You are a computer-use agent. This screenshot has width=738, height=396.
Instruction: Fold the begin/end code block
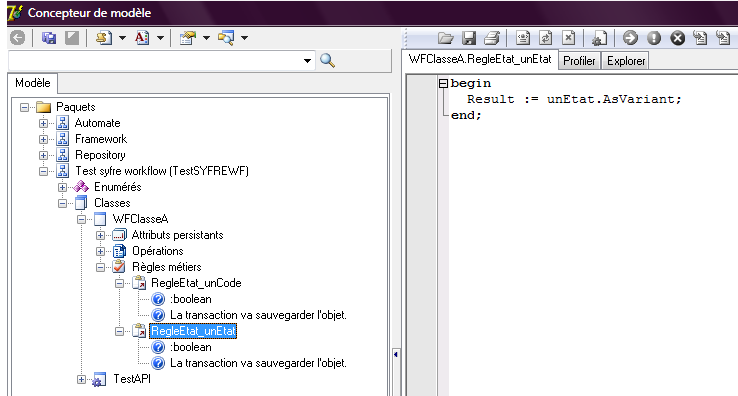[443, 83]
